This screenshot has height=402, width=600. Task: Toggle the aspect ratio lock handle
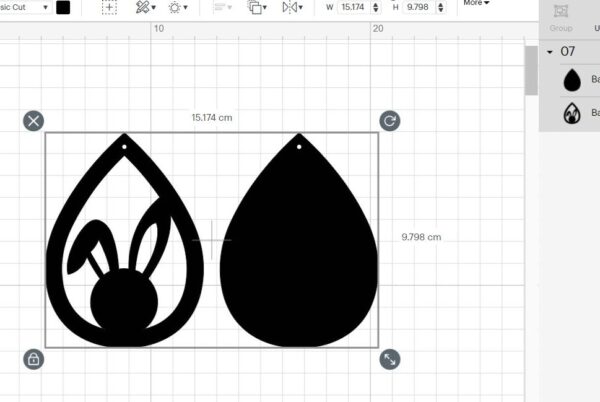tap(33, 358)
